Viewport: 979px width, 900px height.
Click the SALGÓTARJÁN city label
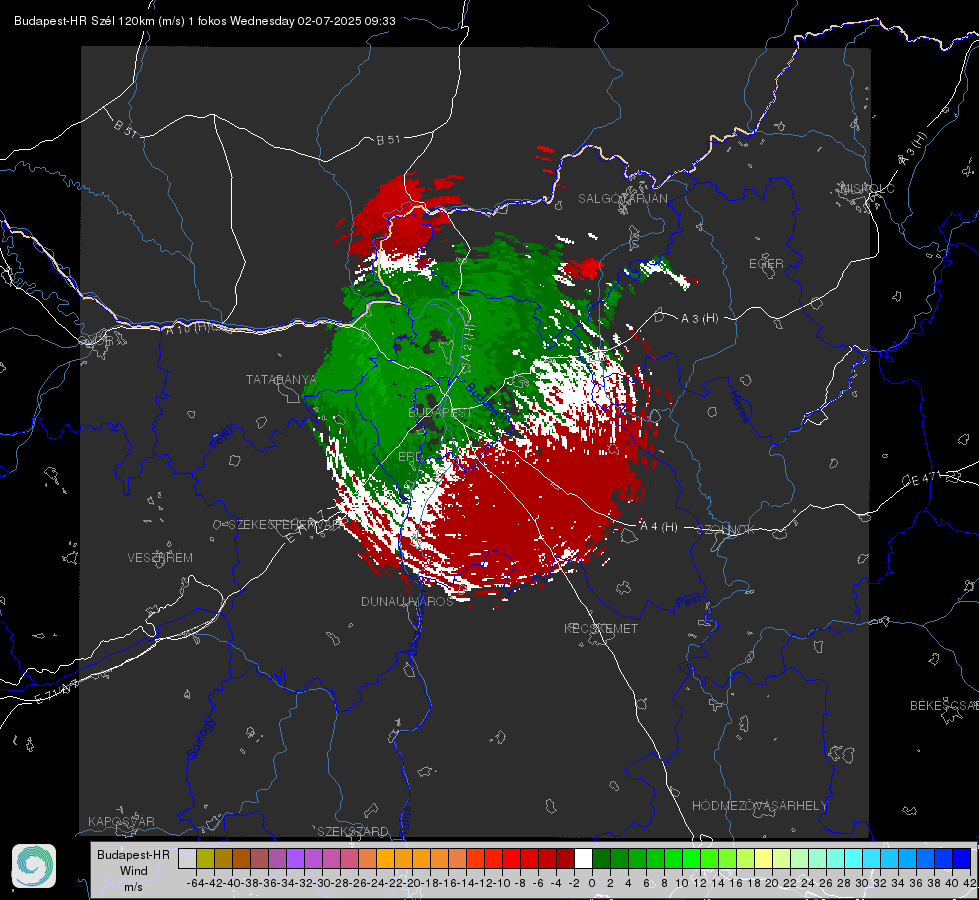click(622, 199)
